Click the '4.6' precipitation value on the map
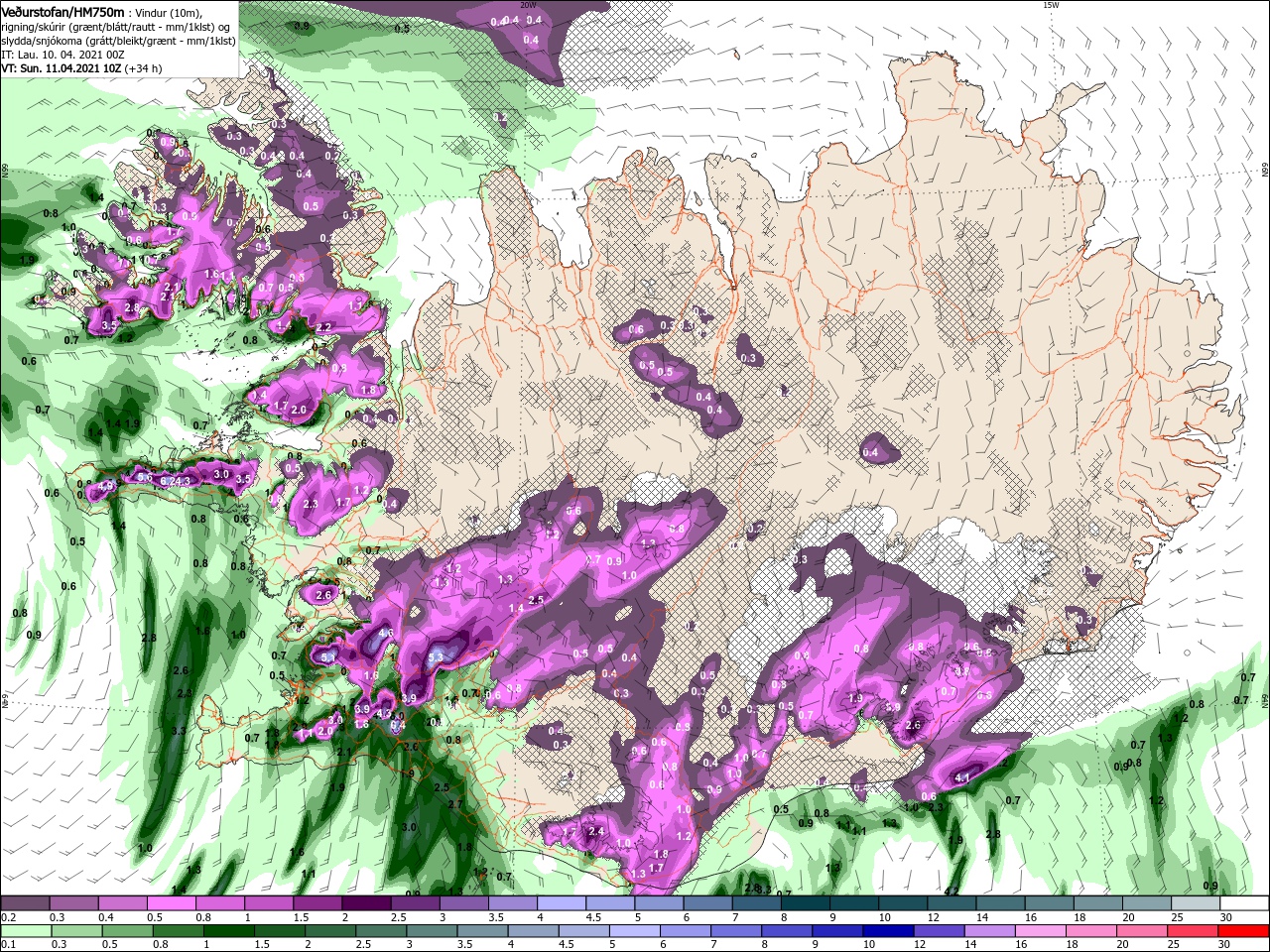The width and height of the screenshot is (1270, 952). 387,633
